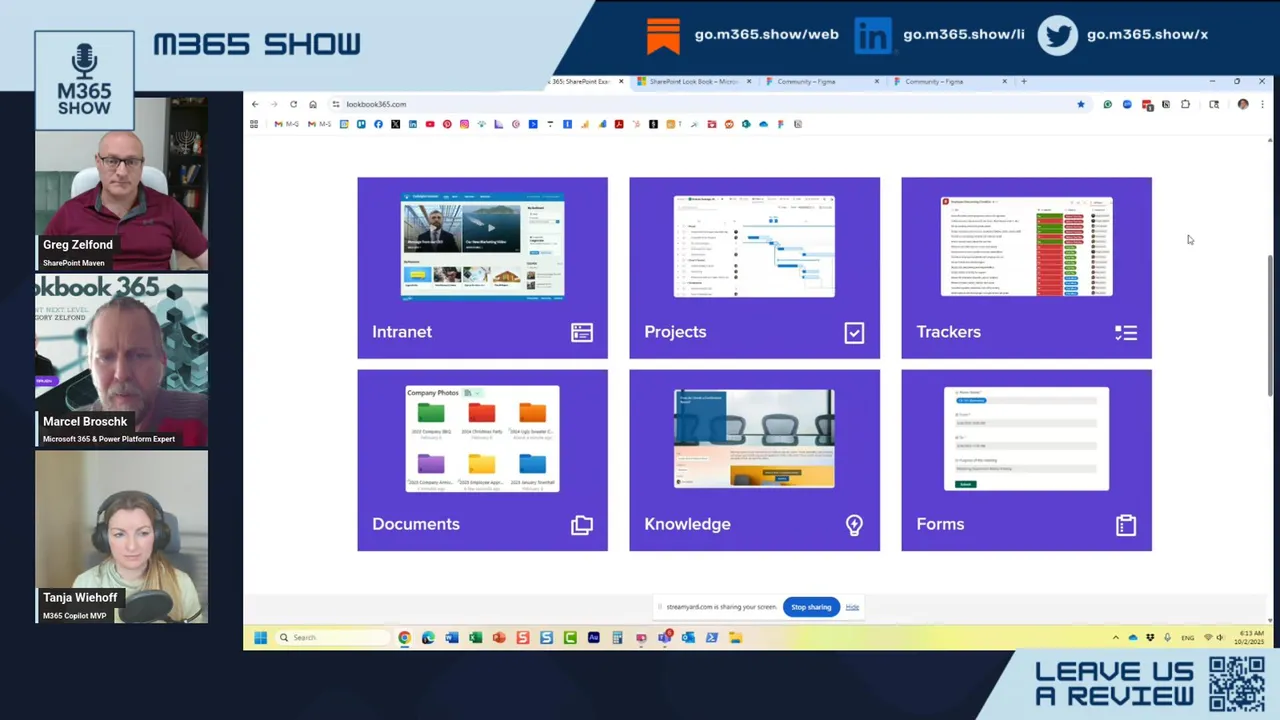Viewport: 1280px width, 720px height.
Task: Open the YouTube bookmark
Action: [x=430, y=124]
